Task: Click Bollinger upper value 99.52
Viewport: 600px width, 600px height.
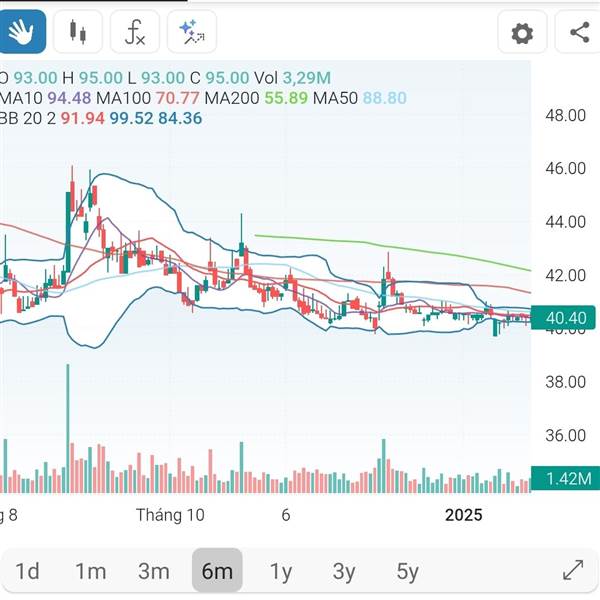Action: pyautogui.click(x=131, y=118)
